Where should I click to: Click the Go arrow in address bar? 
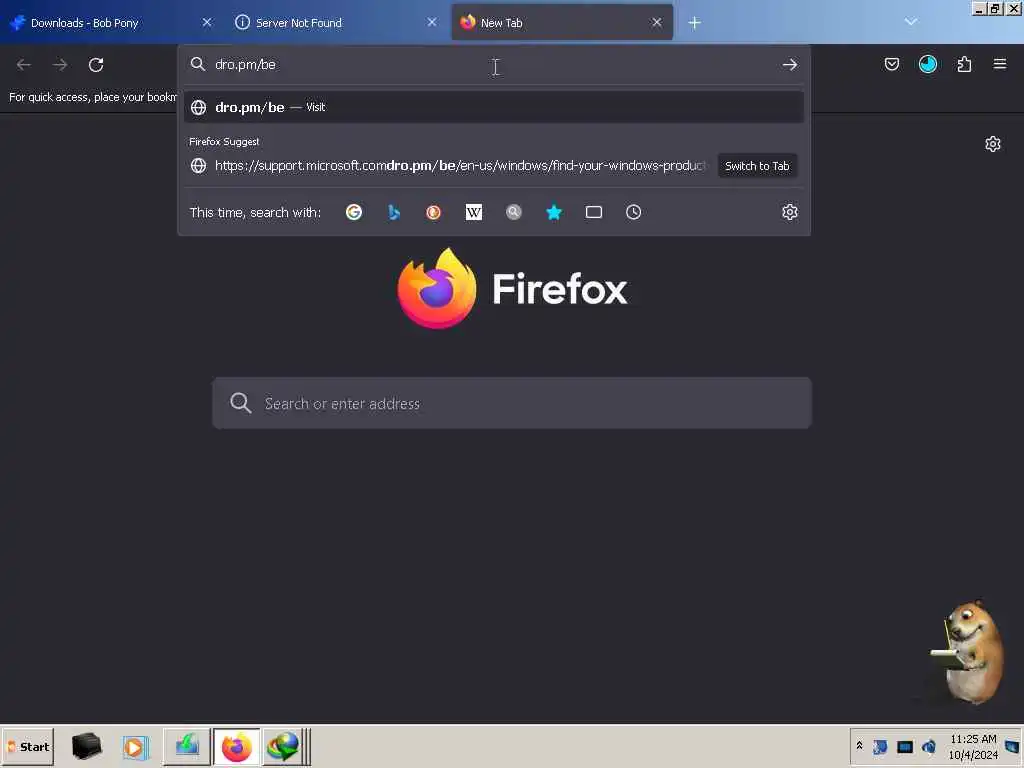click(790, 65)
